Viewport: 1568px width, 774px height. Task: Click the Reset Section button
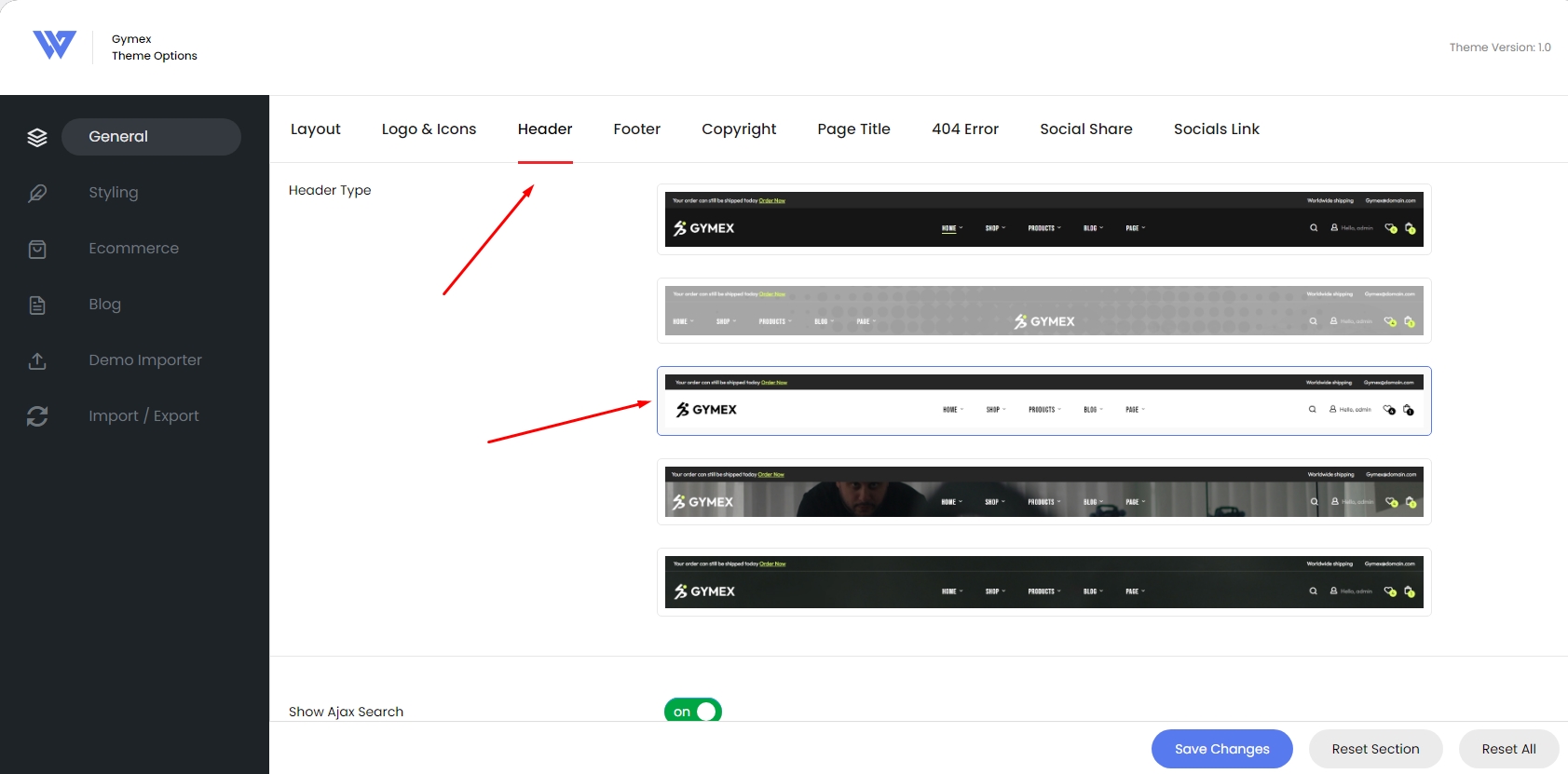1376,749
